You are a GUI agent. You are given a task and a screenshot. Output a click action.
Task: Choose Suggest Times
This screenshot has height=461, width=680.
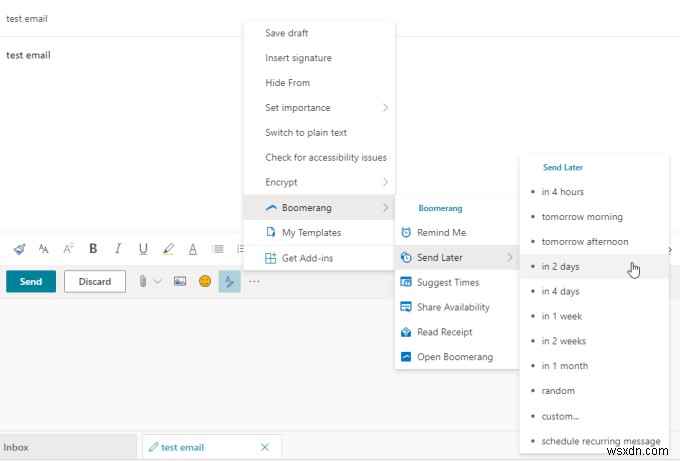457,282
